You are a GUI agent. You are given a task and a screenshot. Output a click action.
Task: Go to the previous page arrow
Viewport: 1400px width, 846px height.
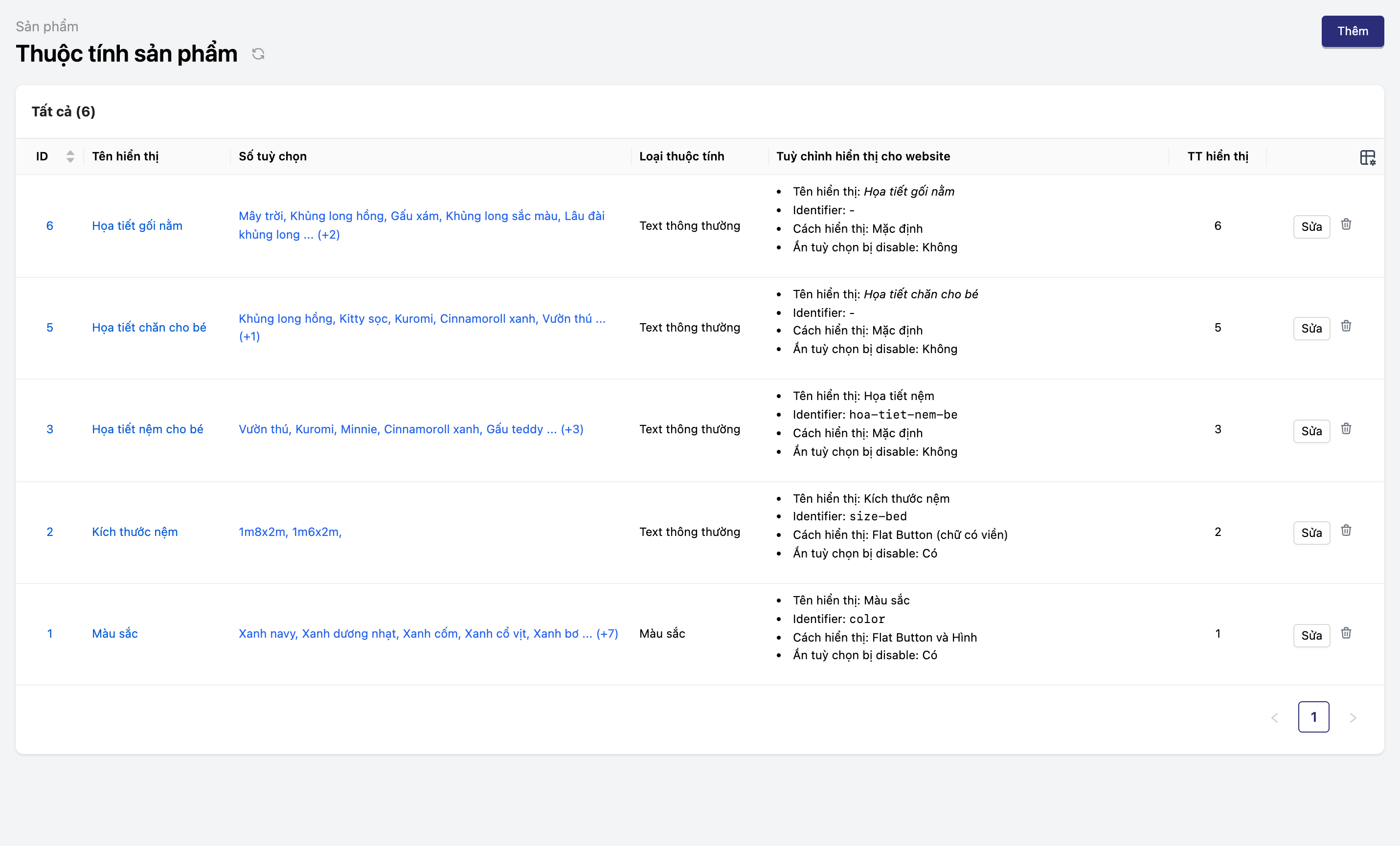1274,717
